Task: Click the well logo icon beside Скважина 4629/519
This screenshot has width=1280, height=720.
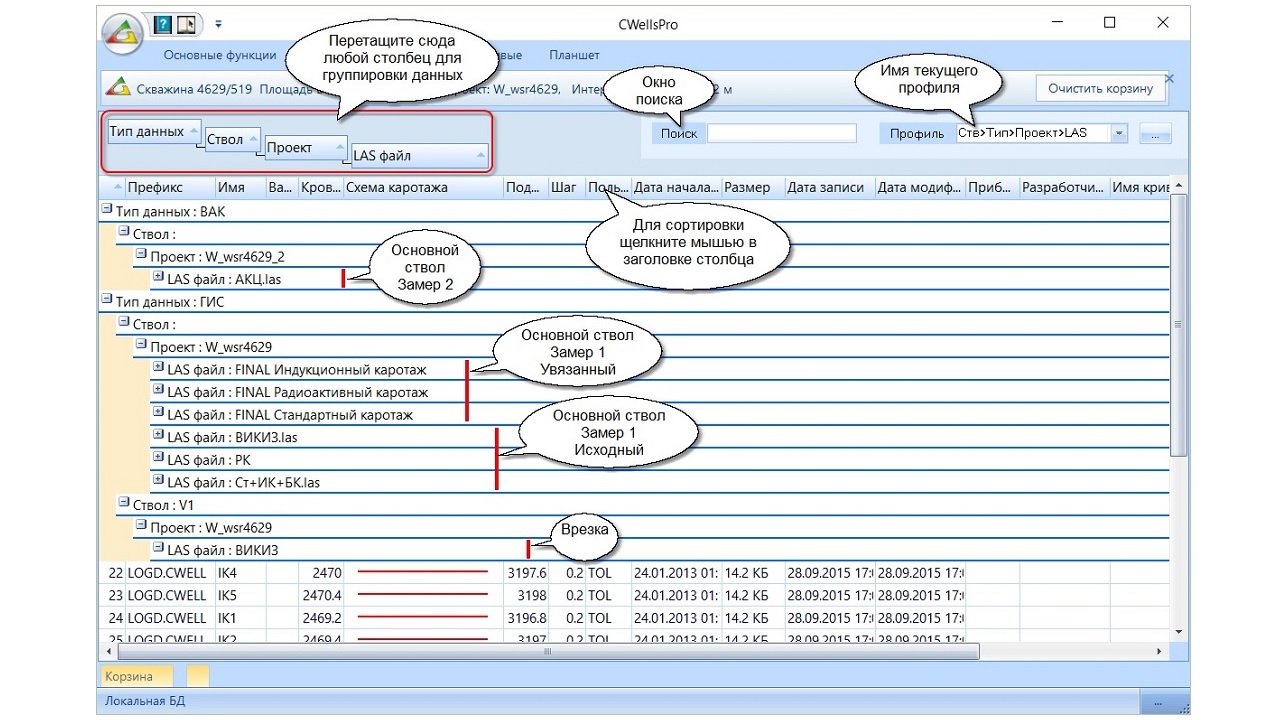Action: click(118, 89)
